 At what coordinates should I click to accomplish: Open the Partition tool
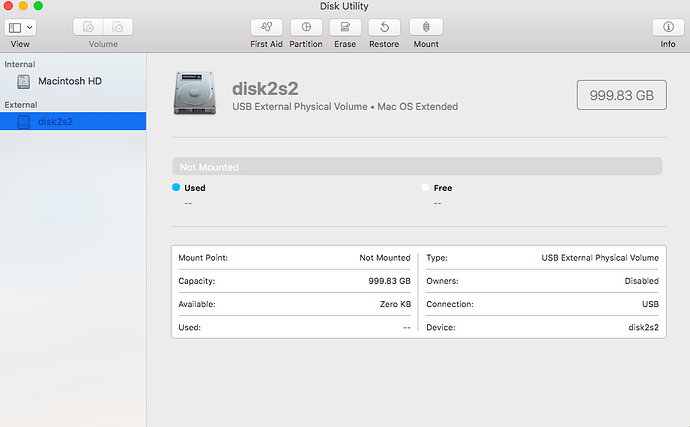(x=306, y=27)
